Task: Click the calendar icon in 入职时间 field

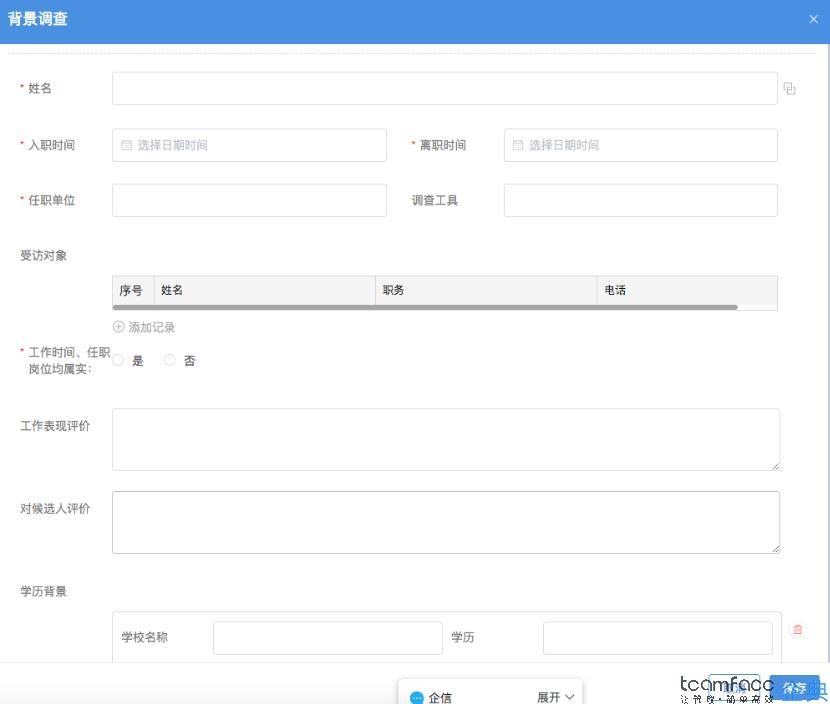Action: pyautogui.click(x=126, y=145)
